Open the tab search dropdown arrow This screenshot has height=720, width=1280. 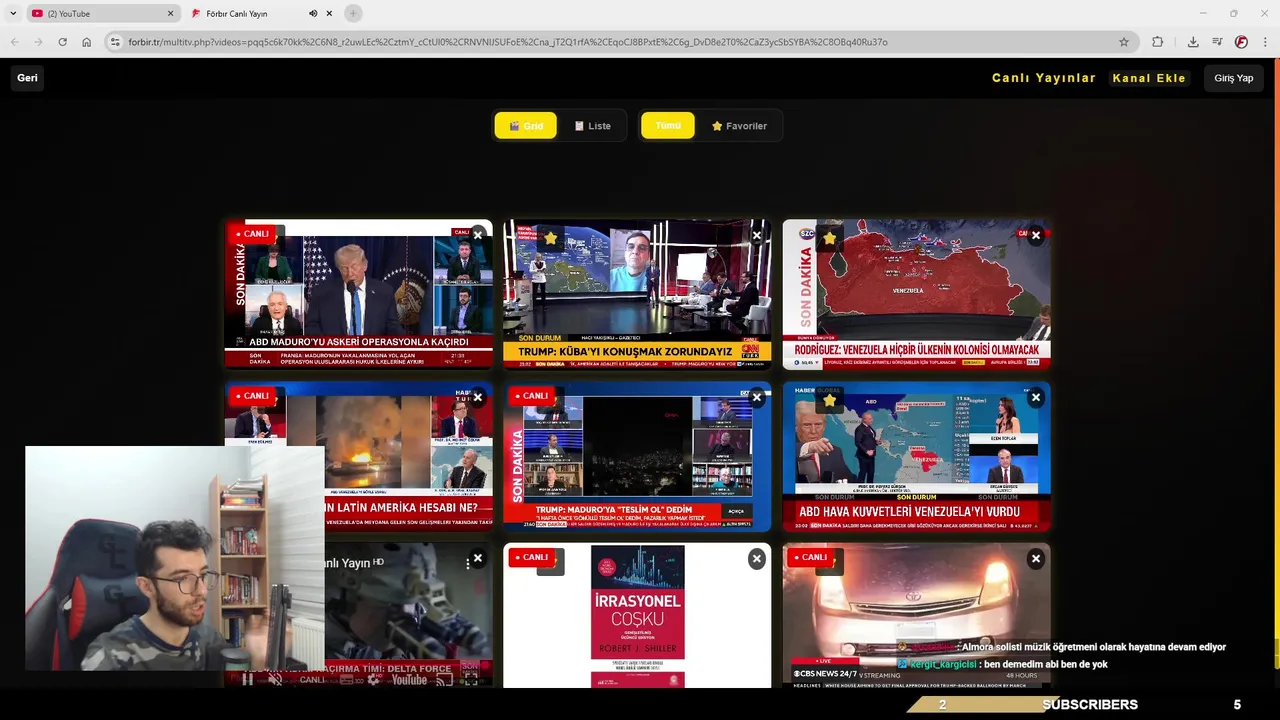click(12, 13)
